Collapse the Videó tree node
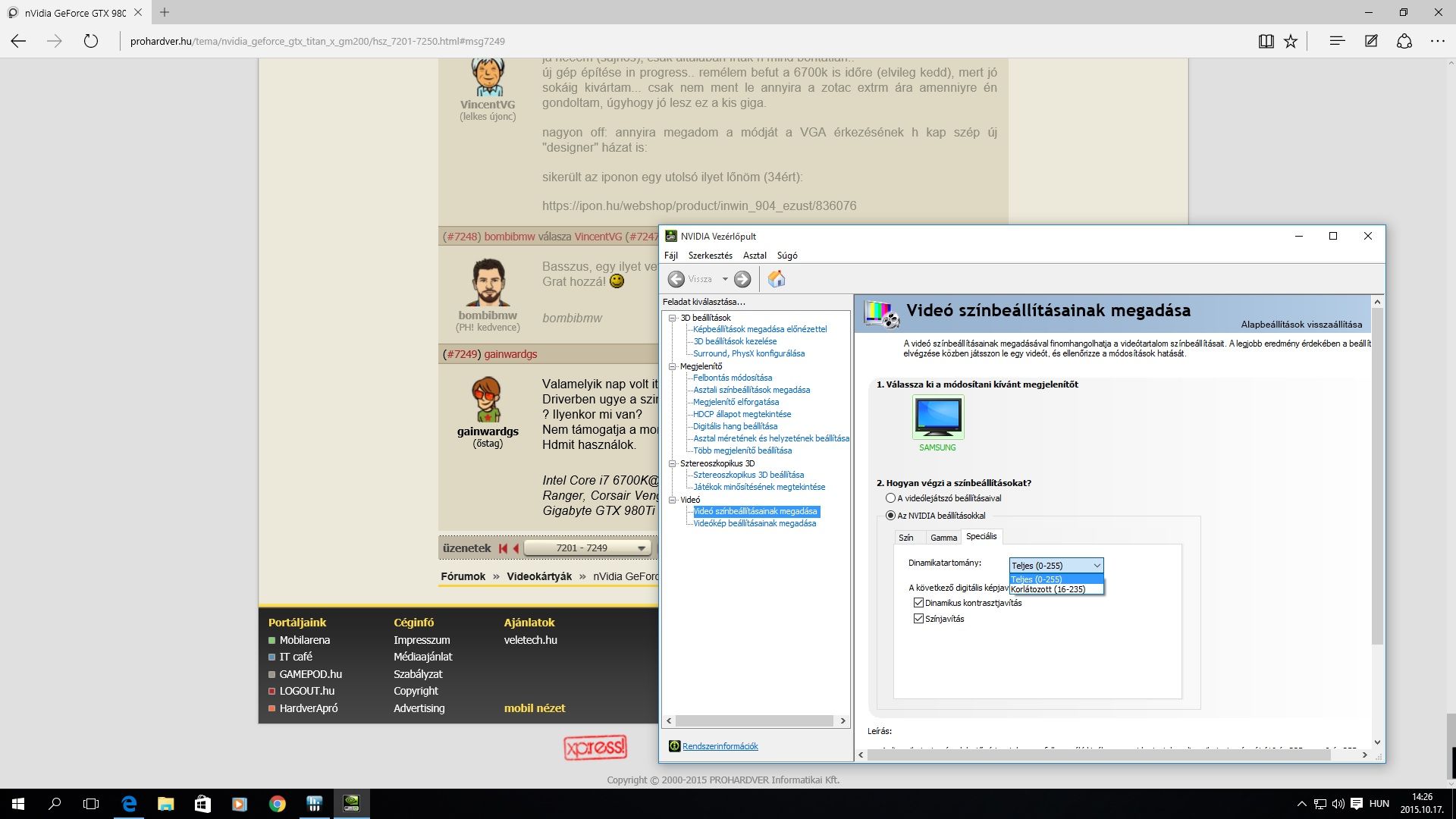Viewport: 1456px width, 819px height. (x=672, y=500)
